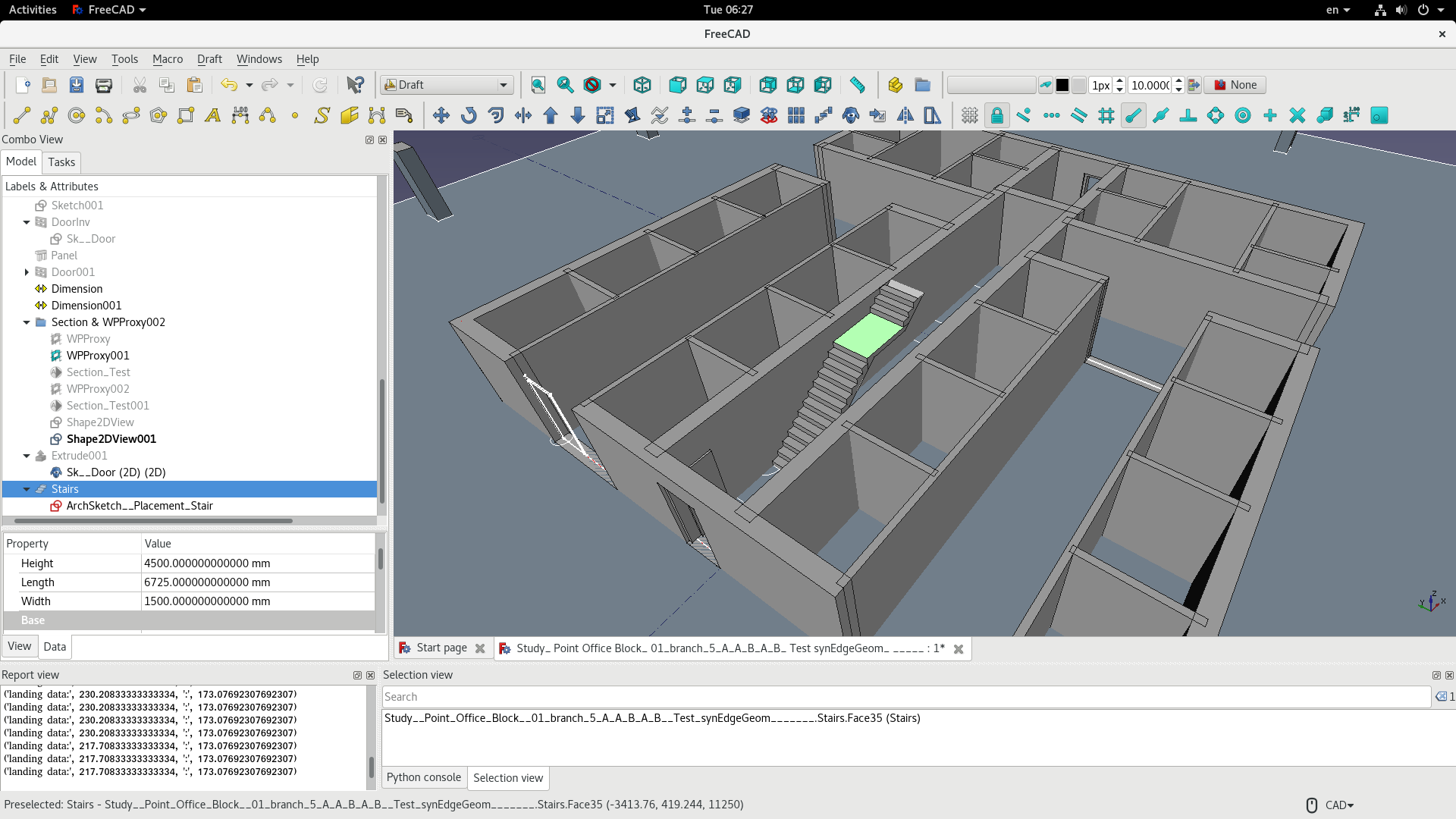1456x819 pixels.
Task: Collapse the Section & WPProxy002 group
Action: (x=27, y=322)
